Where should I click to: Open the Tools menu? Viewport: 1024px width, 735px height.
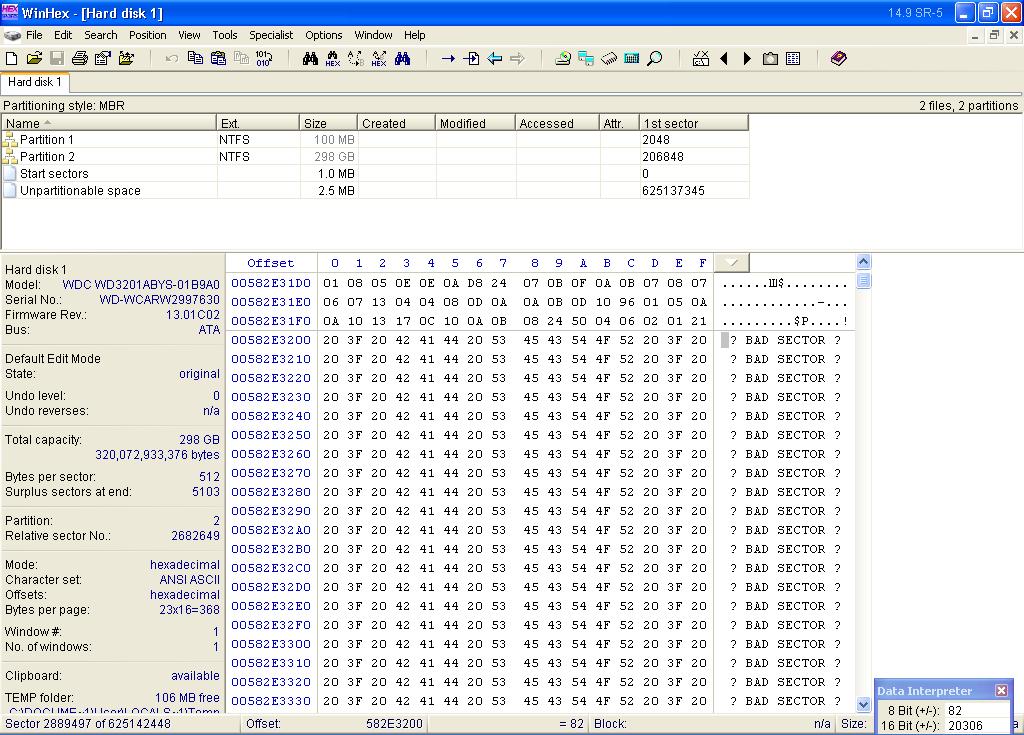pyautogui.click(x=225, y=35)
